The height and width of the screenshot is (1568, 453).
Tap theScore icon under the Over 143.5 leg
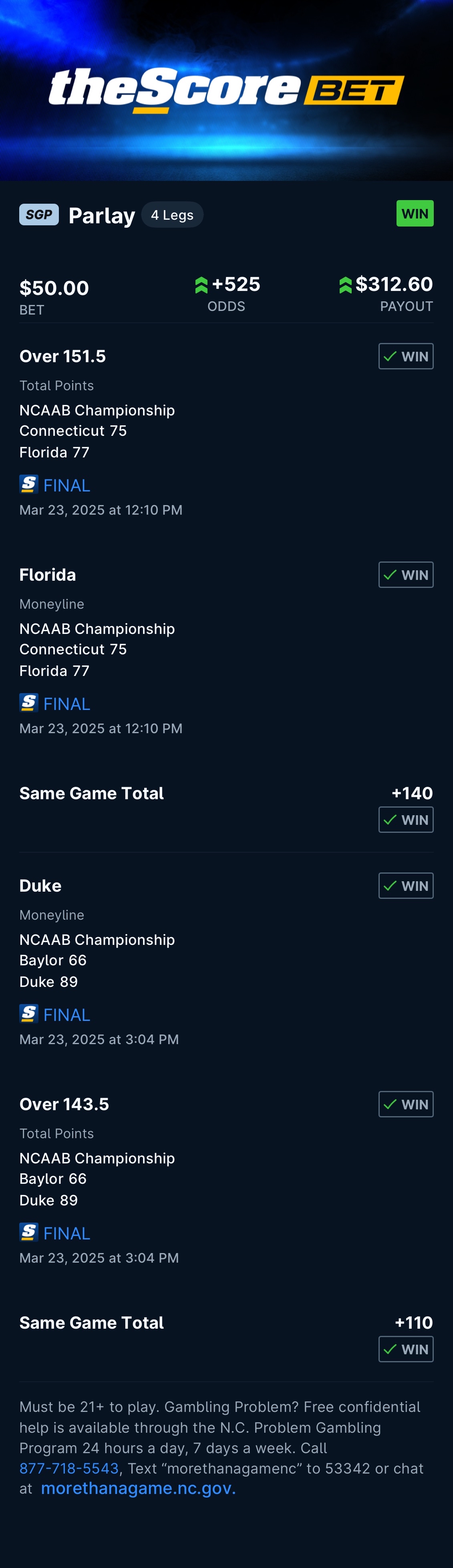(x=28, y=1233)
